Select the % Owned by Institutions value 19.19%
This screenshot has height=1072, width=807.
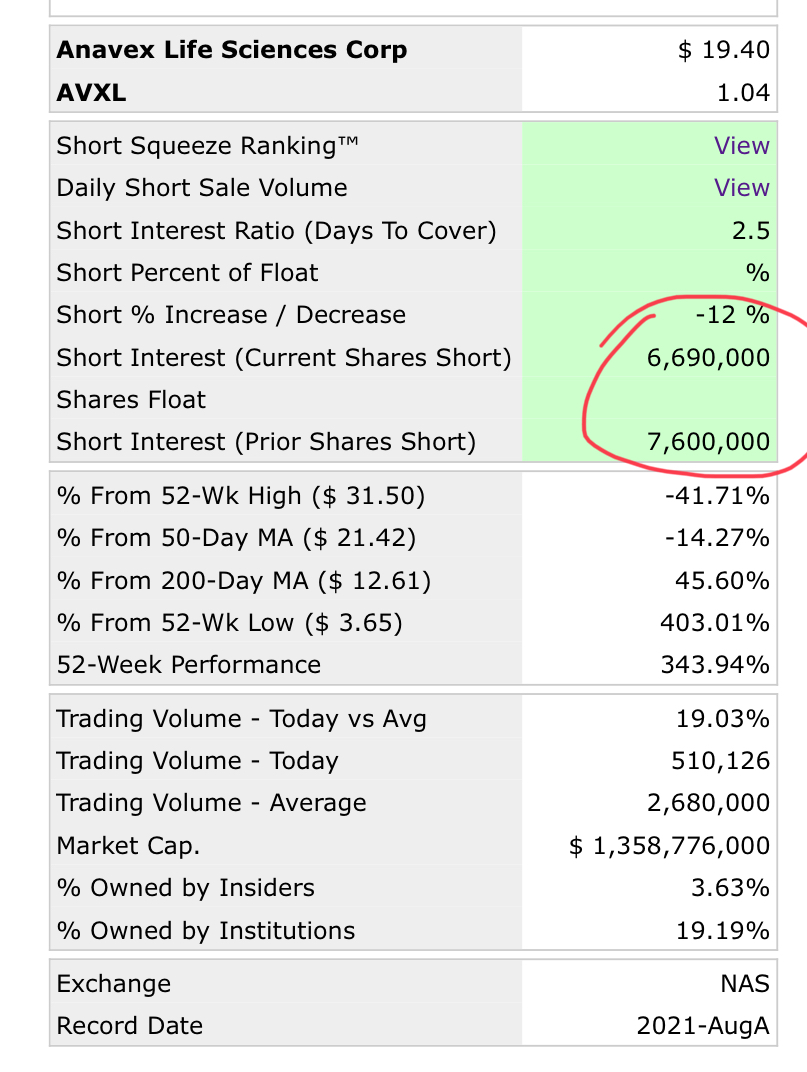click(x=723, y=930)
